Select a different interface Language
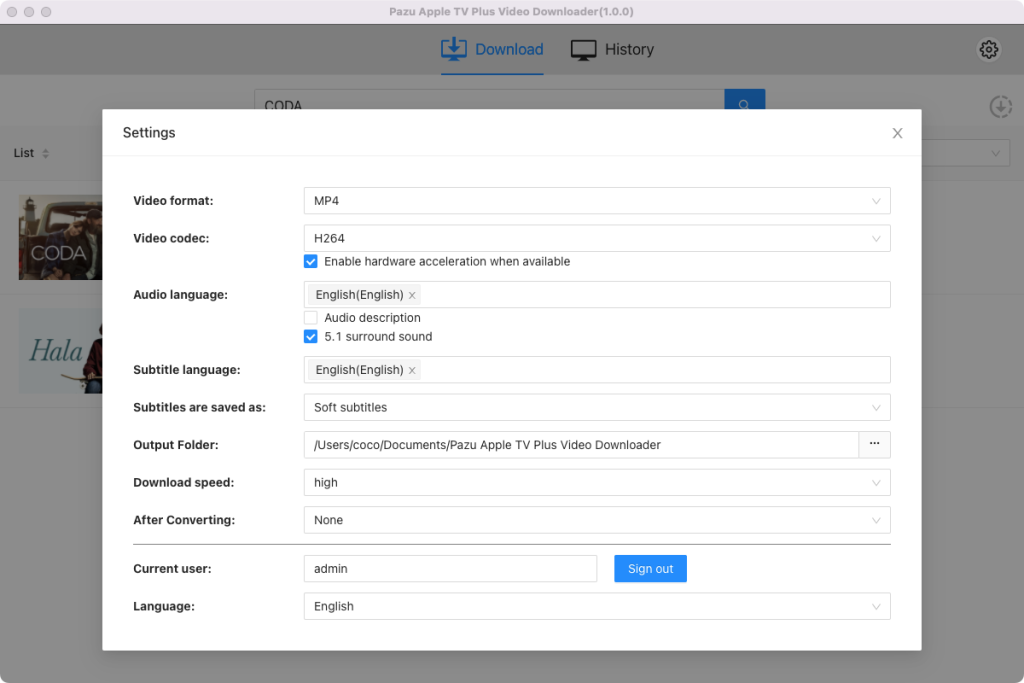 (597, 606)
